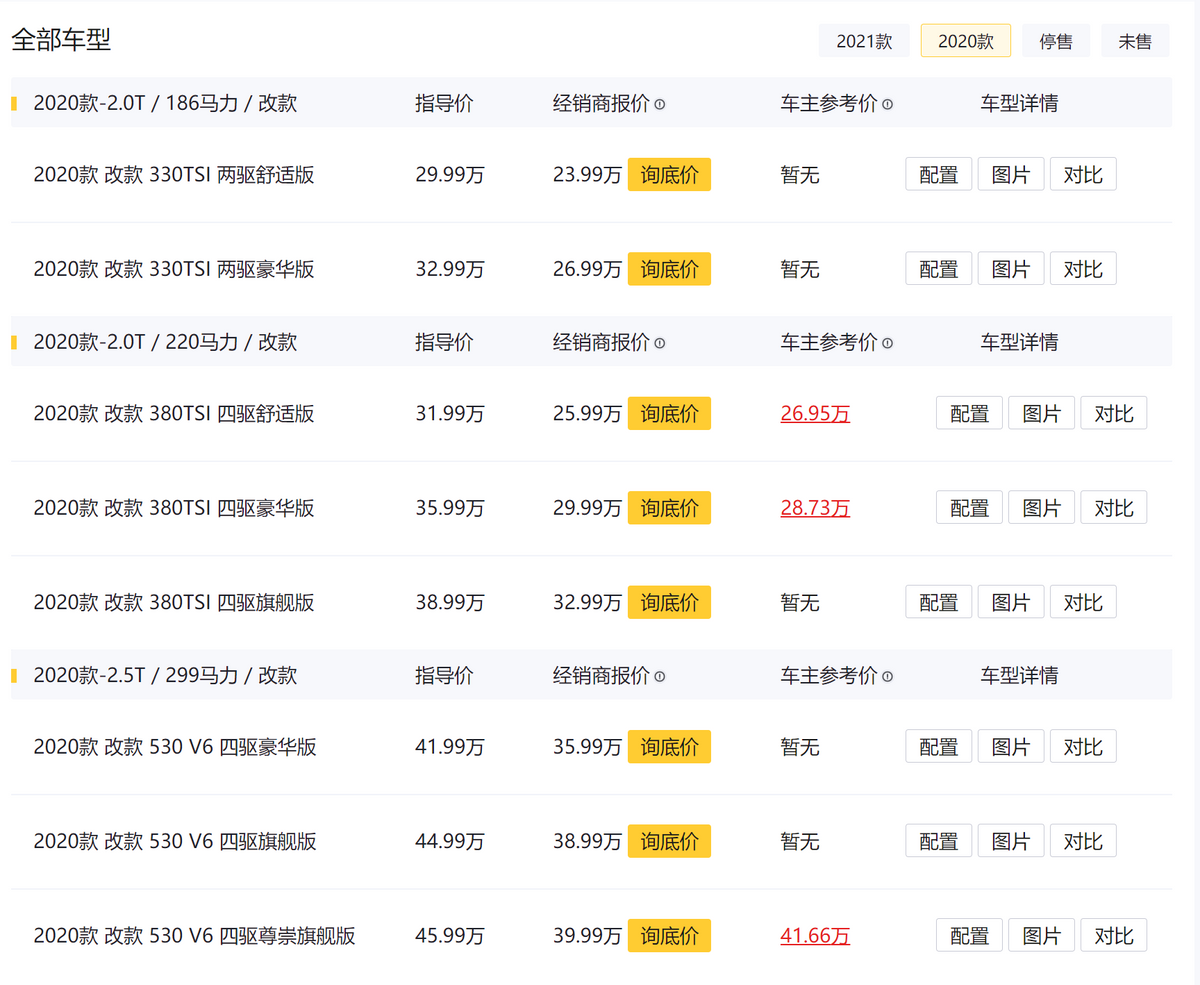Click info icon beside first 车主参考价 header
Image resolution: width=1200 pixels, height=985 pixels.
point(888,104)
